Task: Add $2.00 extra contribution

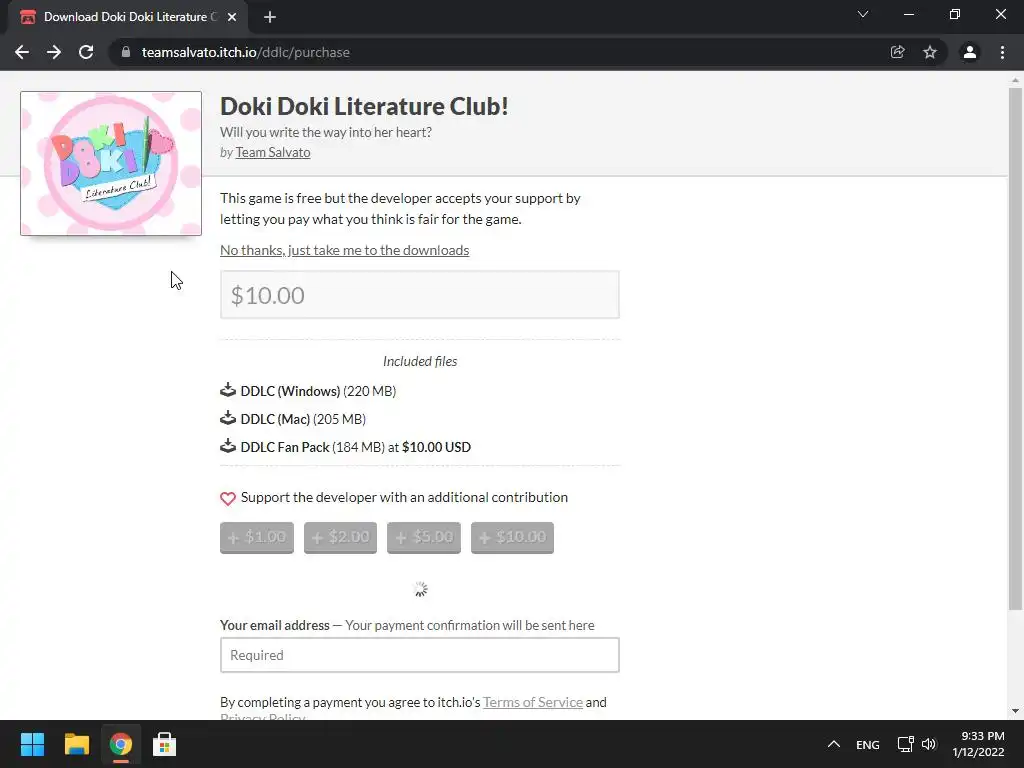Action: [x=340, y=537]
